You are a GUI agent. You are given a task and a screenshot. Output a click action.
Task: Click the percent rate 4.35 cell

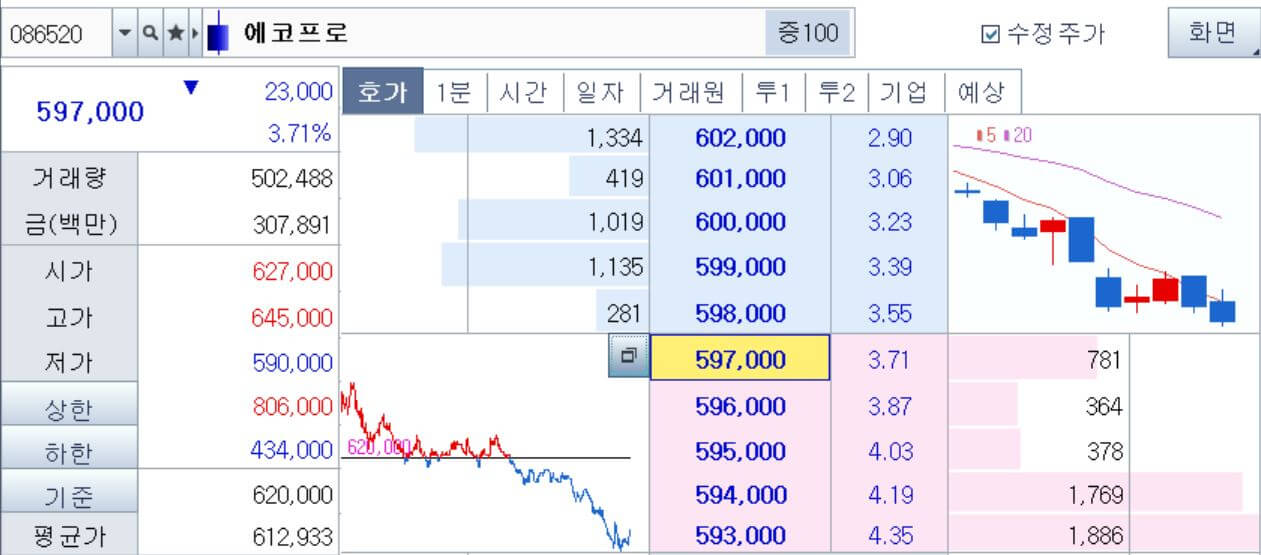(x=889, y=535)
